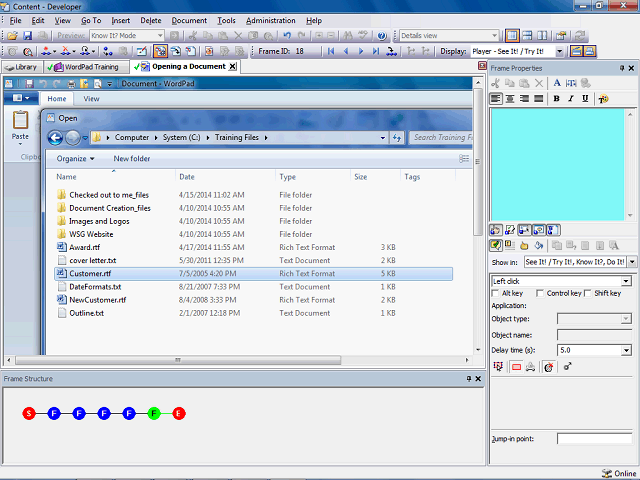Click the red rectangle action area icon

(516, 367)
